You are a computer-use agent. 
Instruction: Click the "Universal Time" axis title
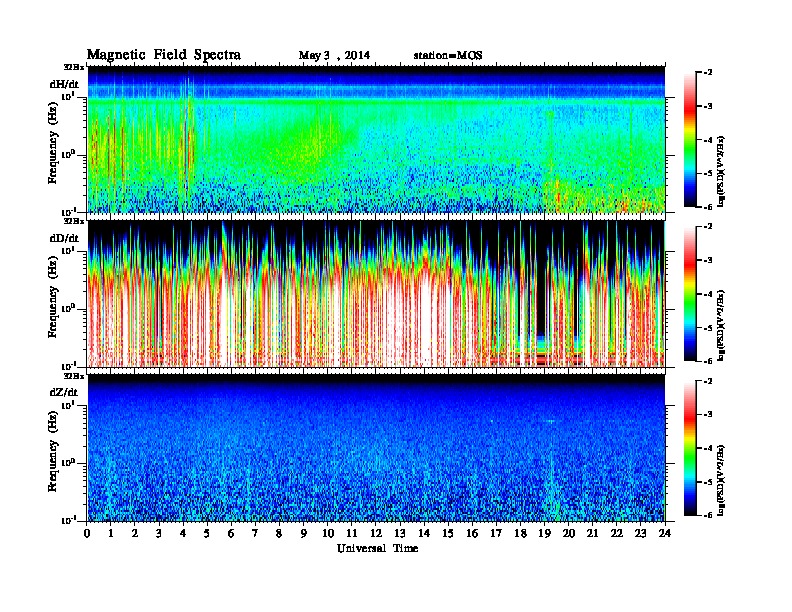click(377, 548)
